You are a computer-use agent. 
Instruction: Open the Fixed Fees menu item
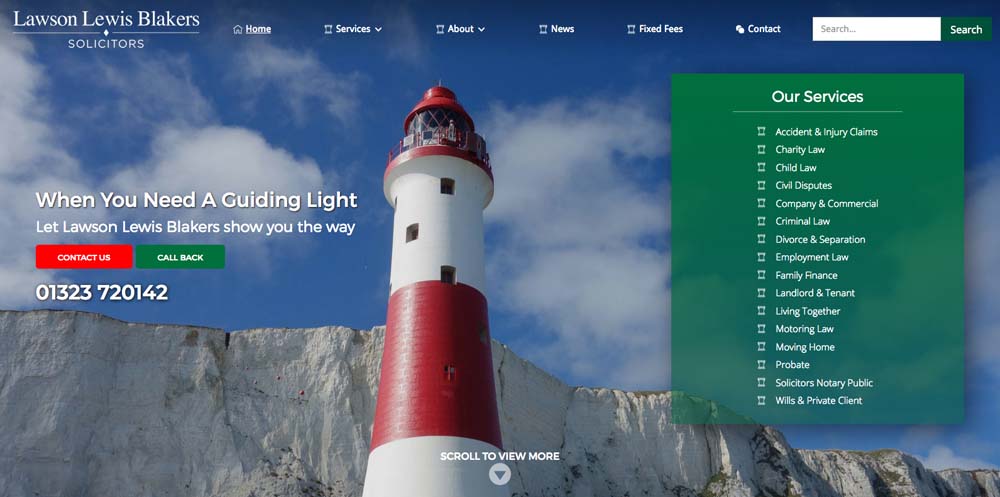[661, 29]
